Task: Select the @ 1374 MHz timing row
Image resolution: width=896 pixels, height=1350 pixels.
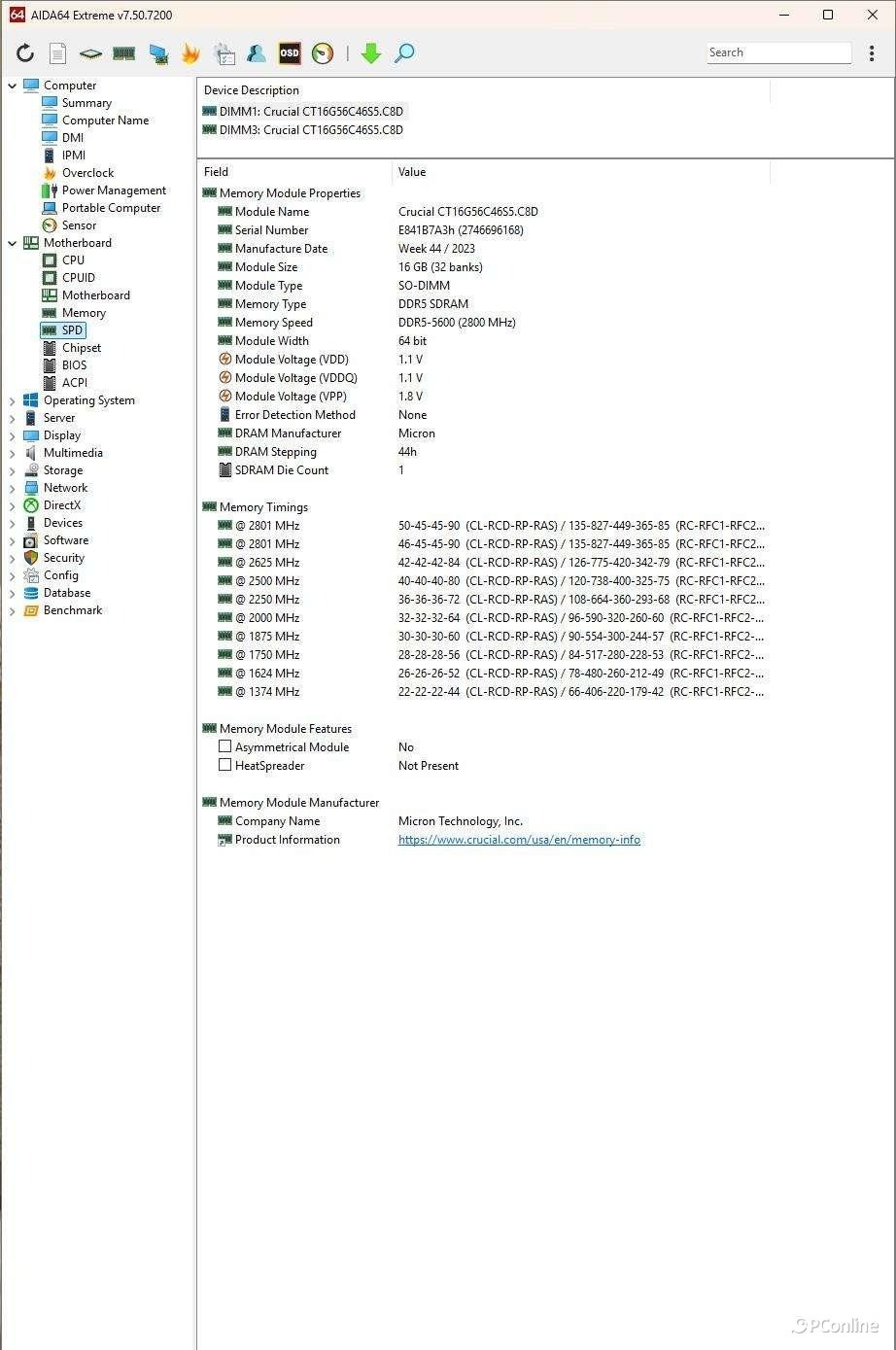Action: pyautogui.click(x=484, y=692)
